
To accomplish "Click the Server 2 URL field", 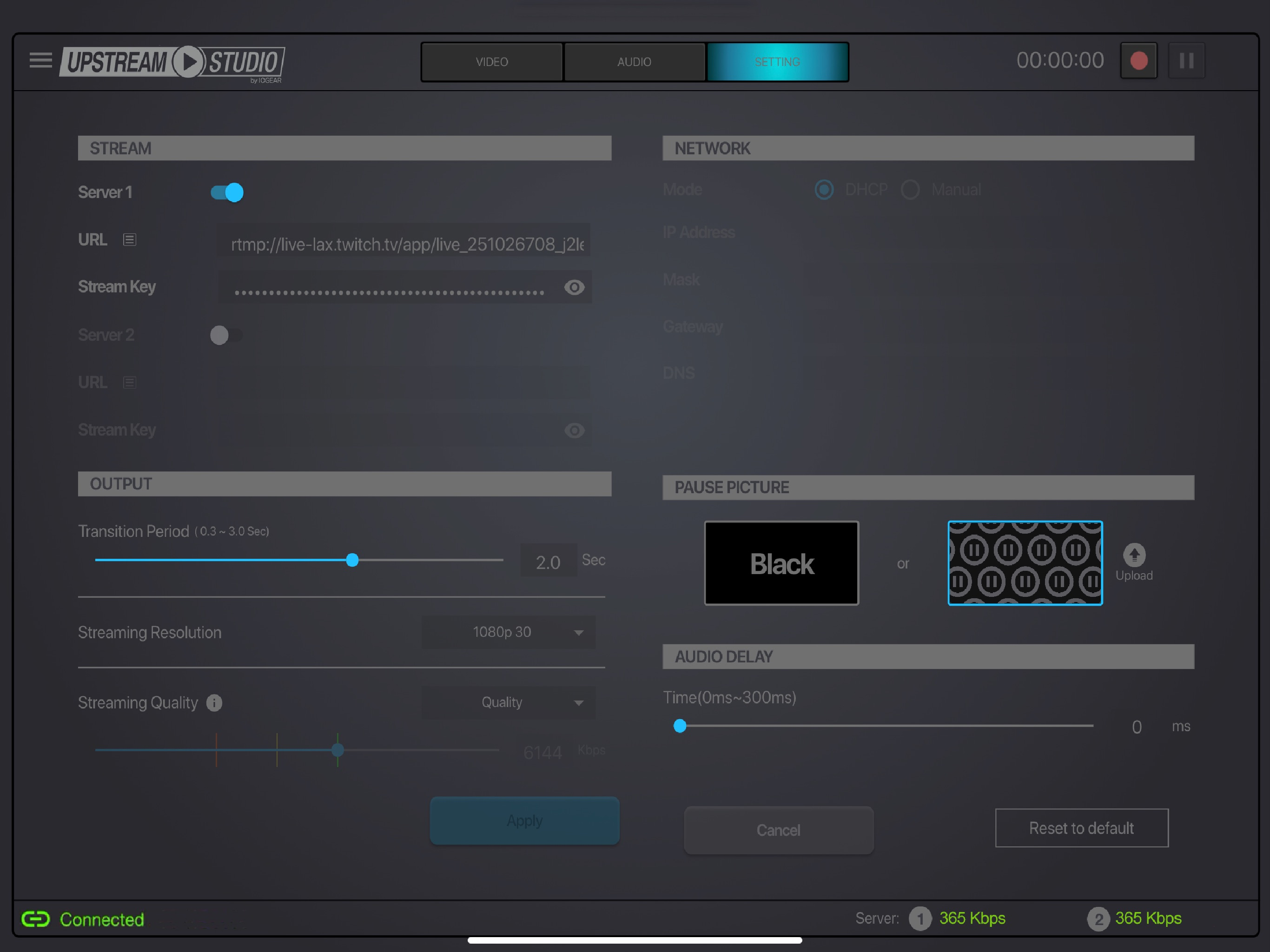I will click(404, 383).
